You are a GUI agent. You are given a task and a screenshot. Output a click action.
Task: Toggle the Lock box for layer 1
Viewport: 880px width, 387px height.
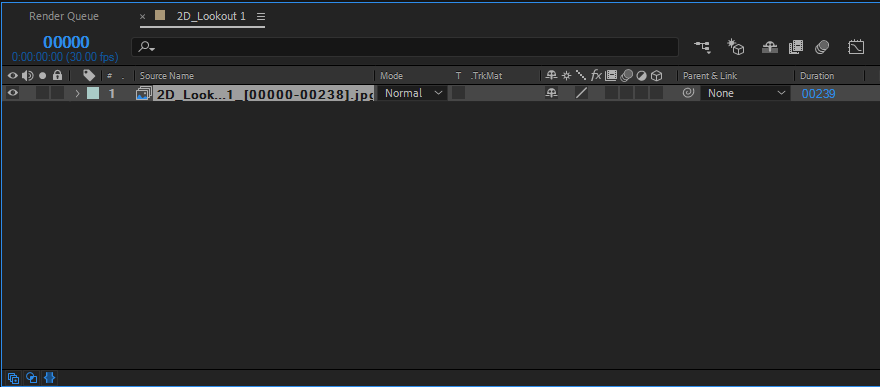57,93
